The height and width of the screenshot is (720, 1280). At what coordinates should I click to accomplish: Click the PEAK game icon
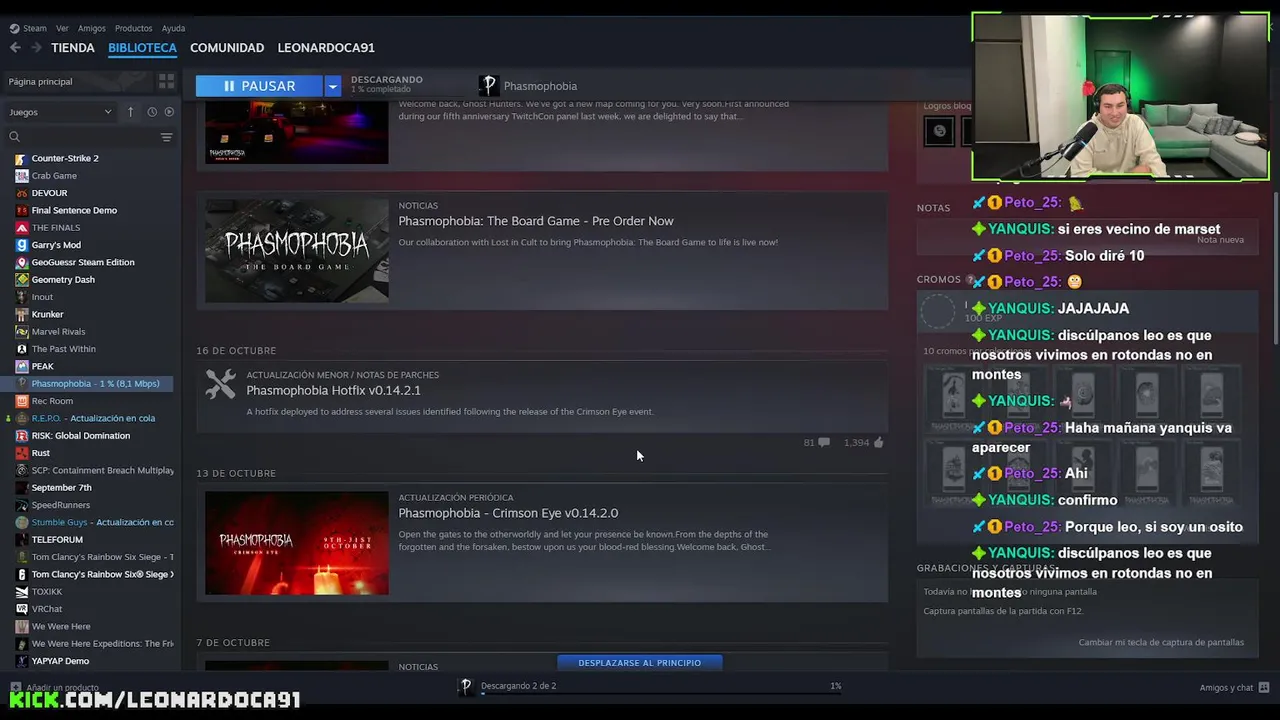coord(22,366)
